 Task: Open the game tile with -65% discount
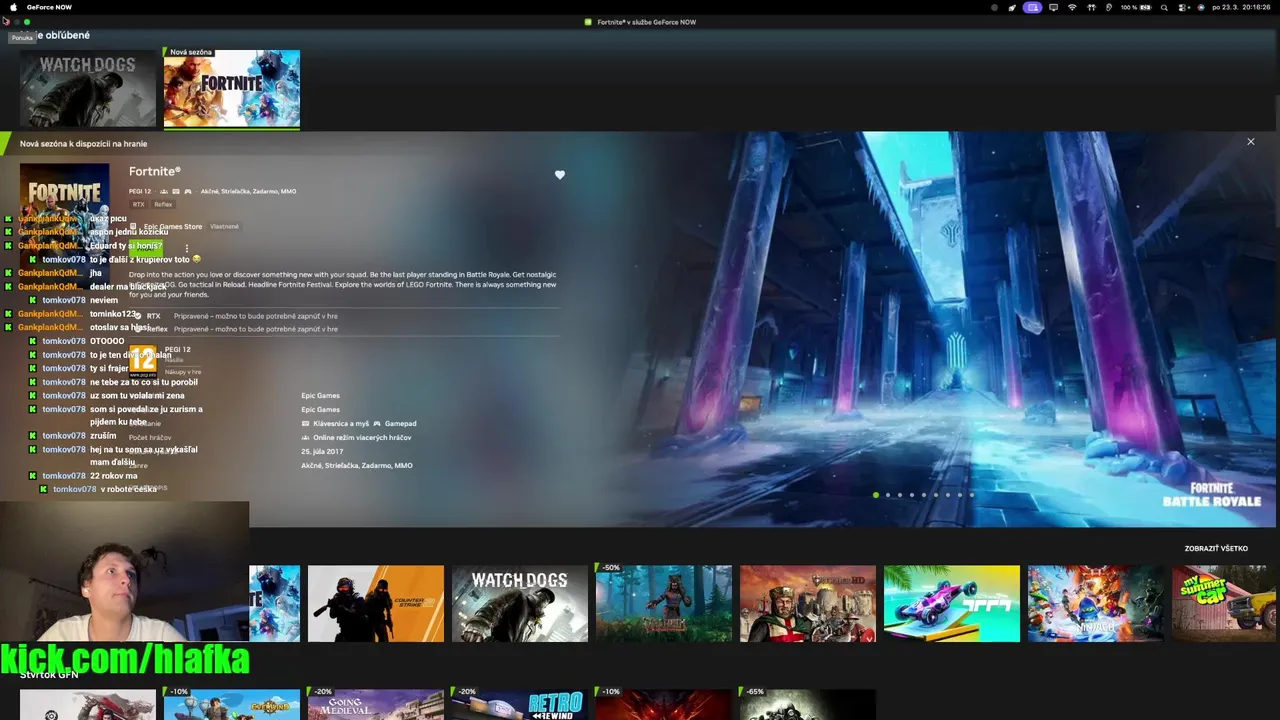click(808, 704)
